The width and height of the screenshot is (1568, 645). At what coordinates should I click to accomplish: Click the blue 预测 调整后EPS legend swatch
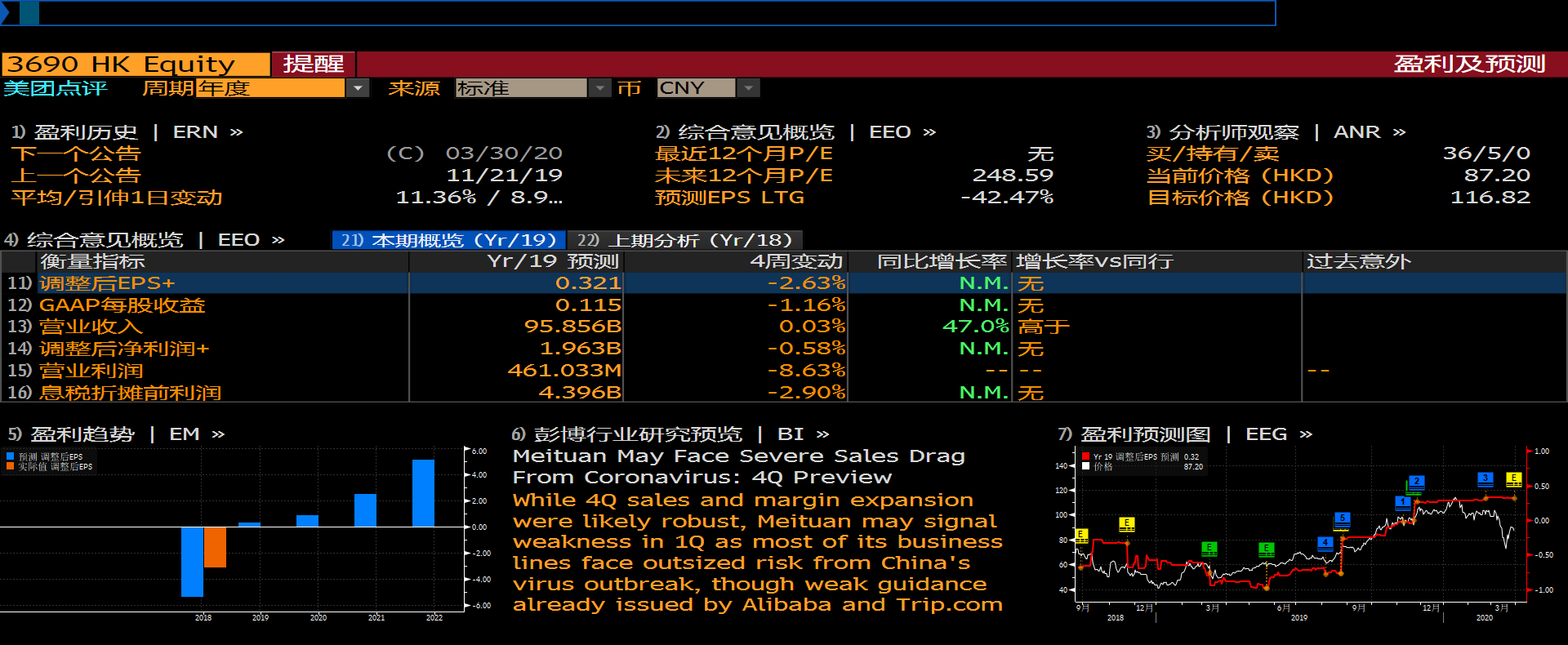pos(11,456)
